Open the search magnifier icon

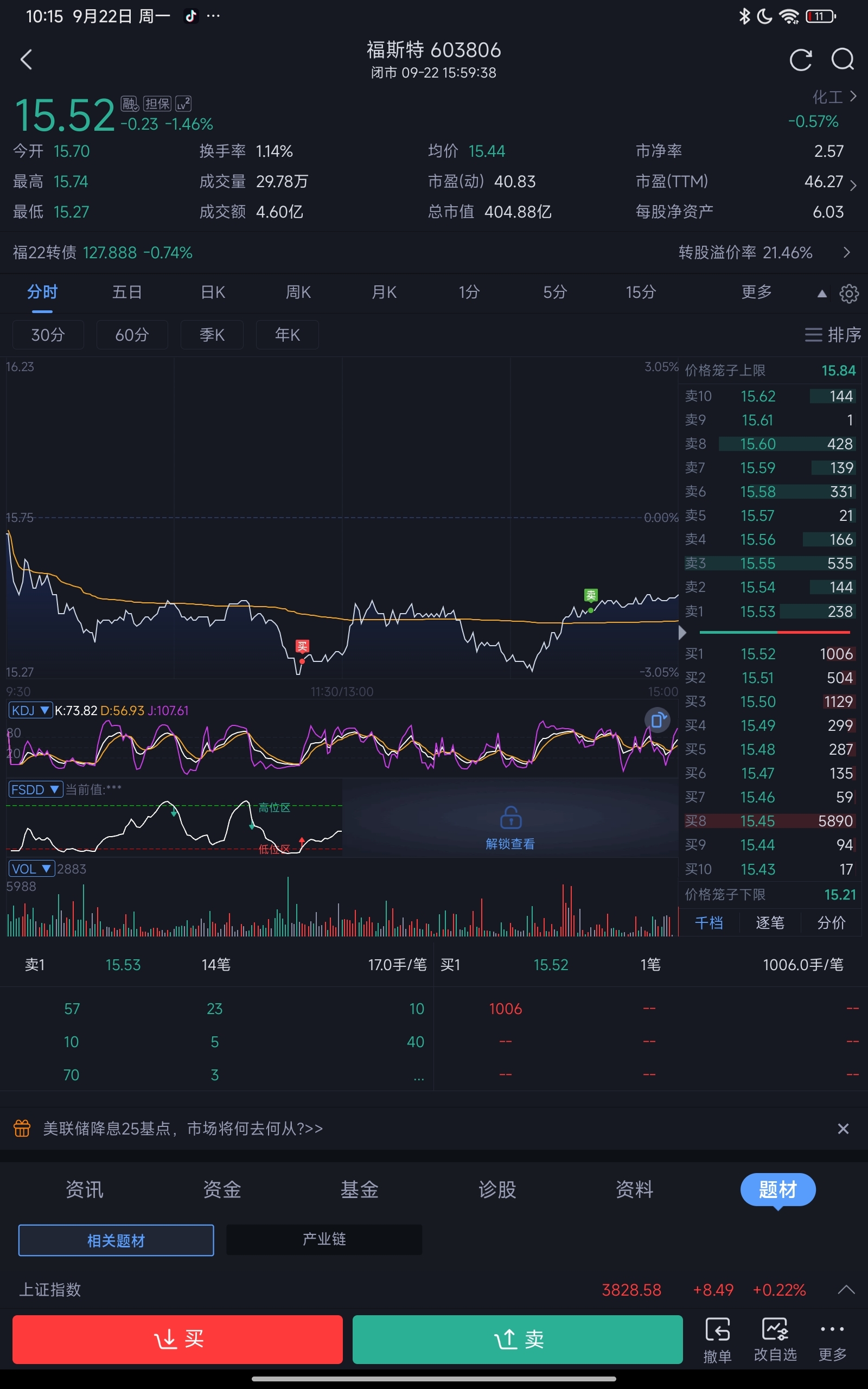[x=843, y=60]
